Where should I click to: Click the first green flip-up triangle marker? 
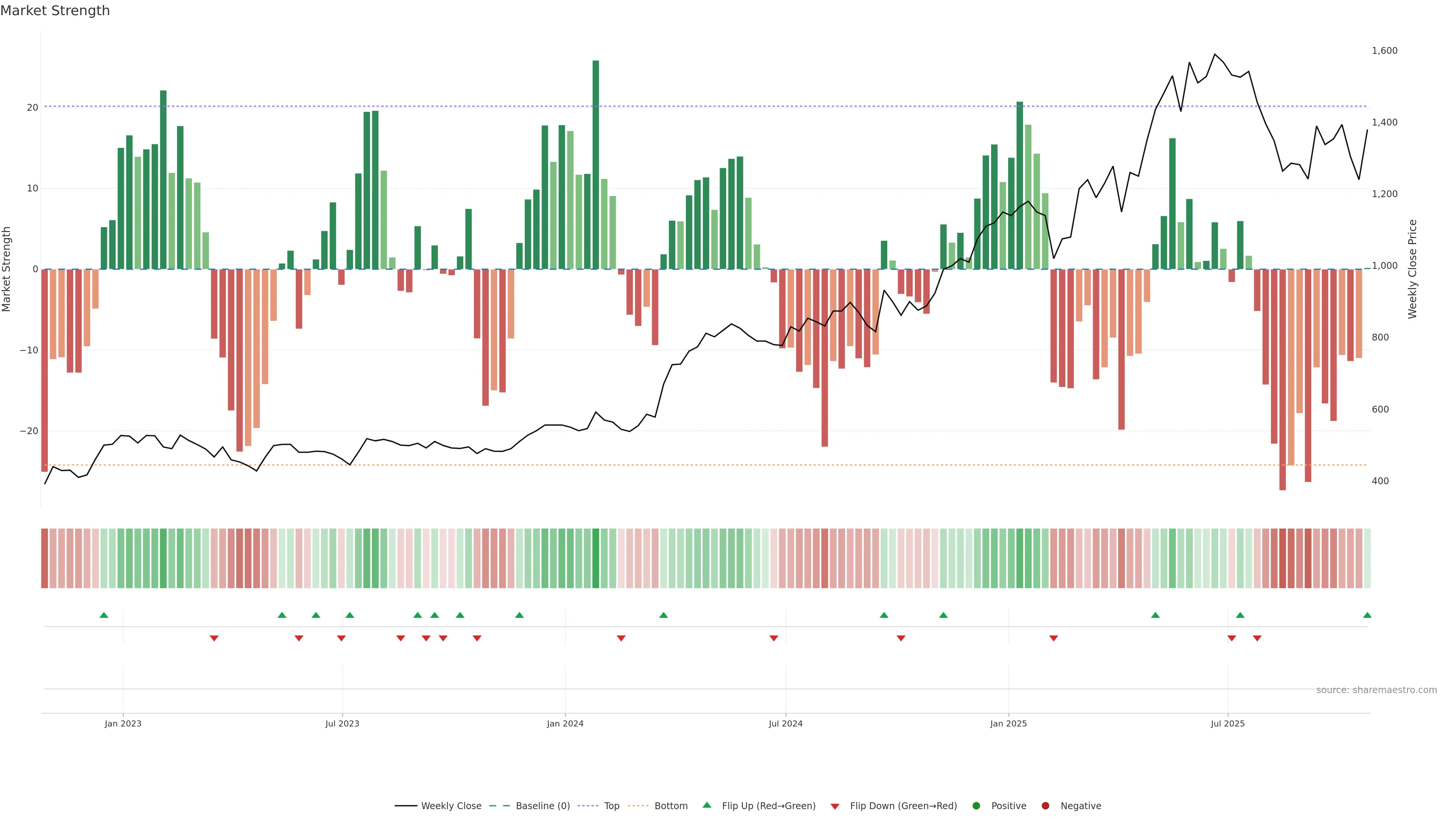pos(104,615)
